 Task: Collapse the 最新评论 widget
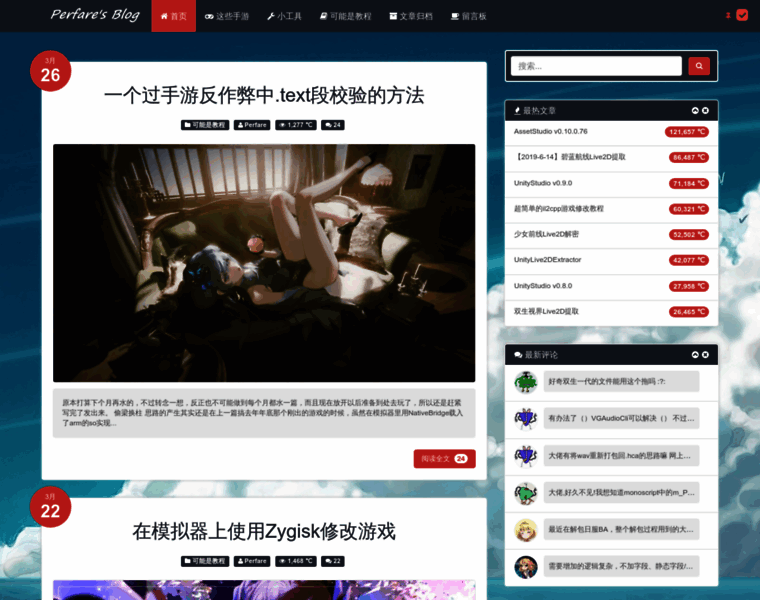pyautogui.click(x=695, y=355)
